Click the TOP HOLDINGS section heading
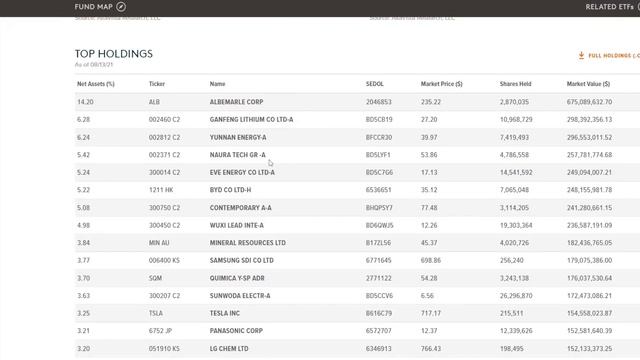 click(114, 54)
